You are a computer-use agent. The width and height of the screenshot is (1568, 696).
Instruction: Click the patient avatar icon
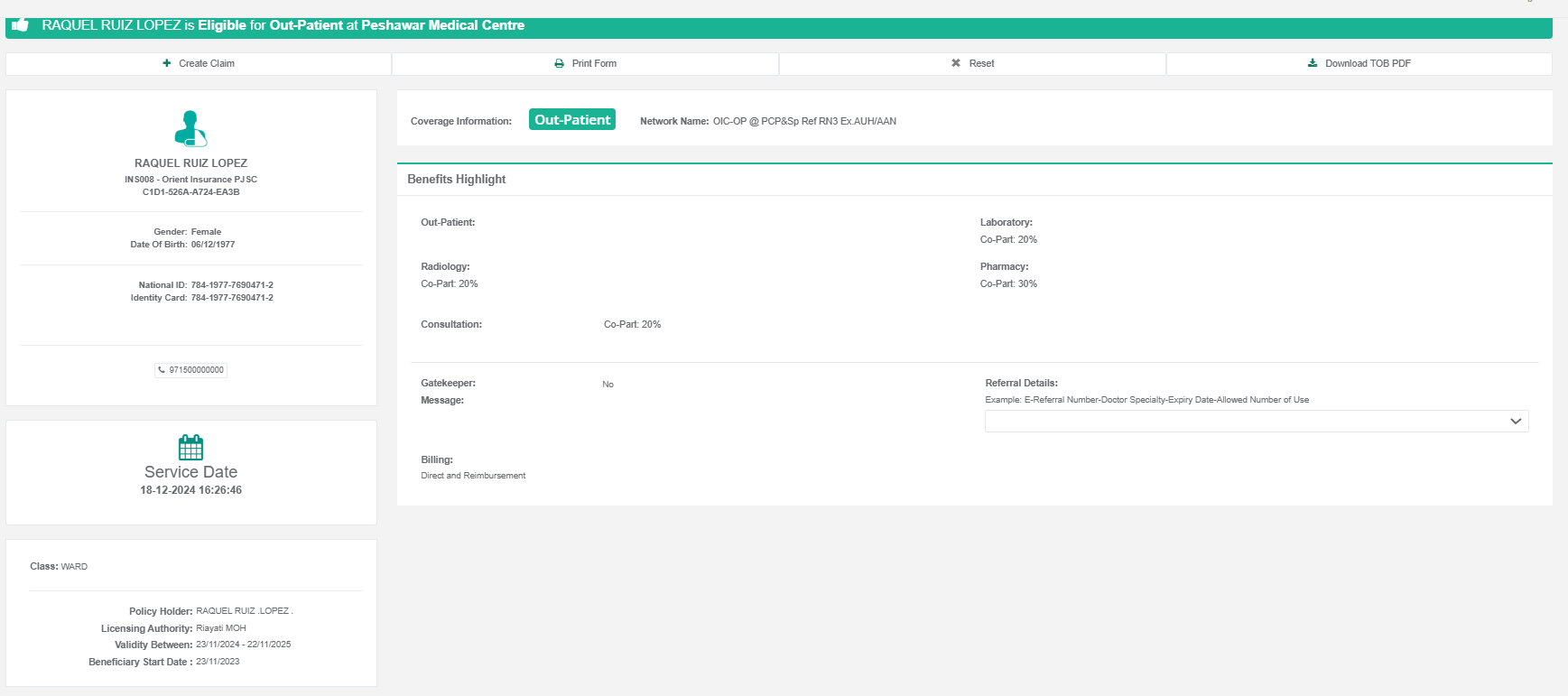pos(190,128)
